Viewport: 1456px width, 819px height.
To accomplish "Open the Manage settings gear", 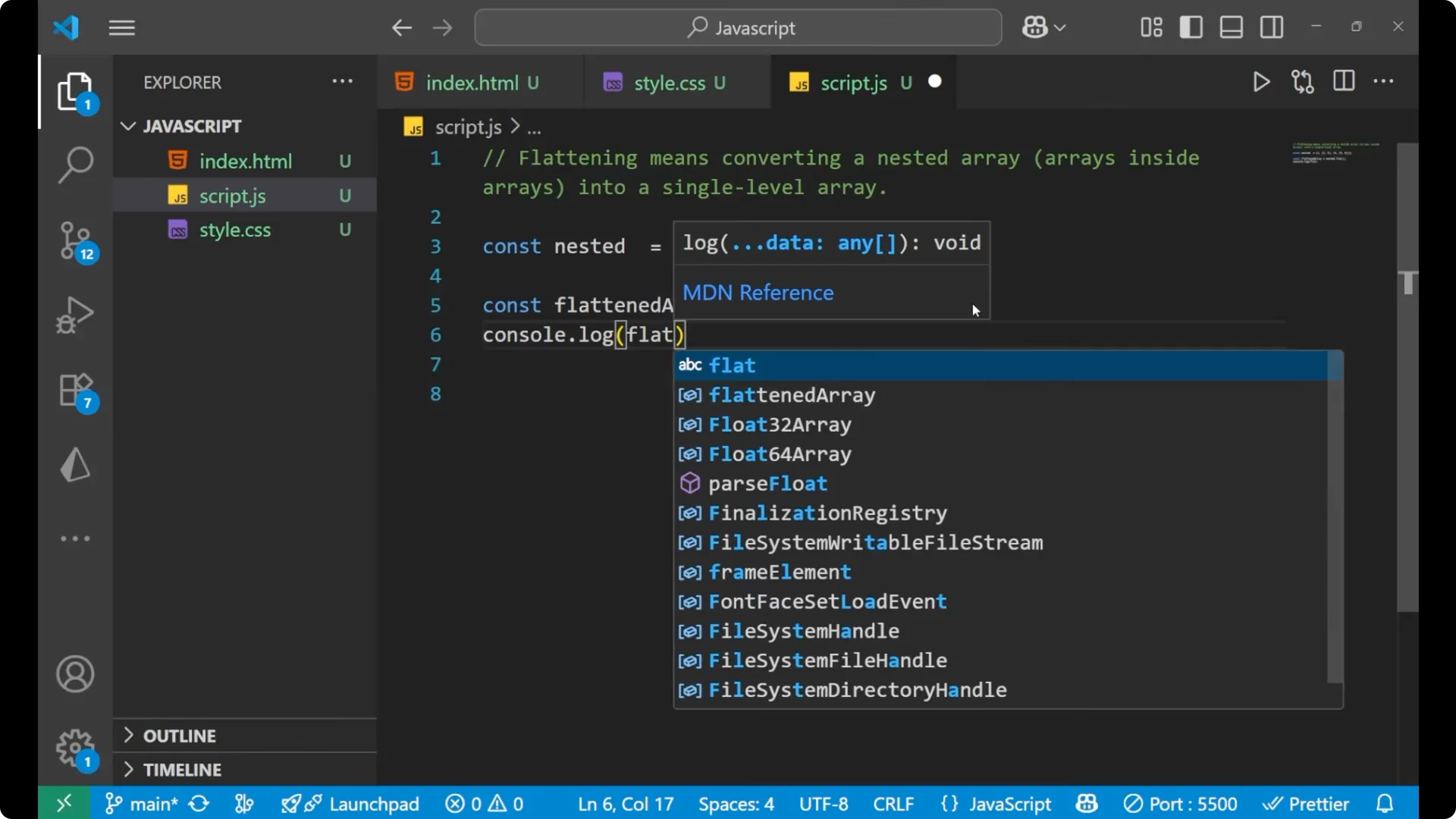I will (74, 747).
